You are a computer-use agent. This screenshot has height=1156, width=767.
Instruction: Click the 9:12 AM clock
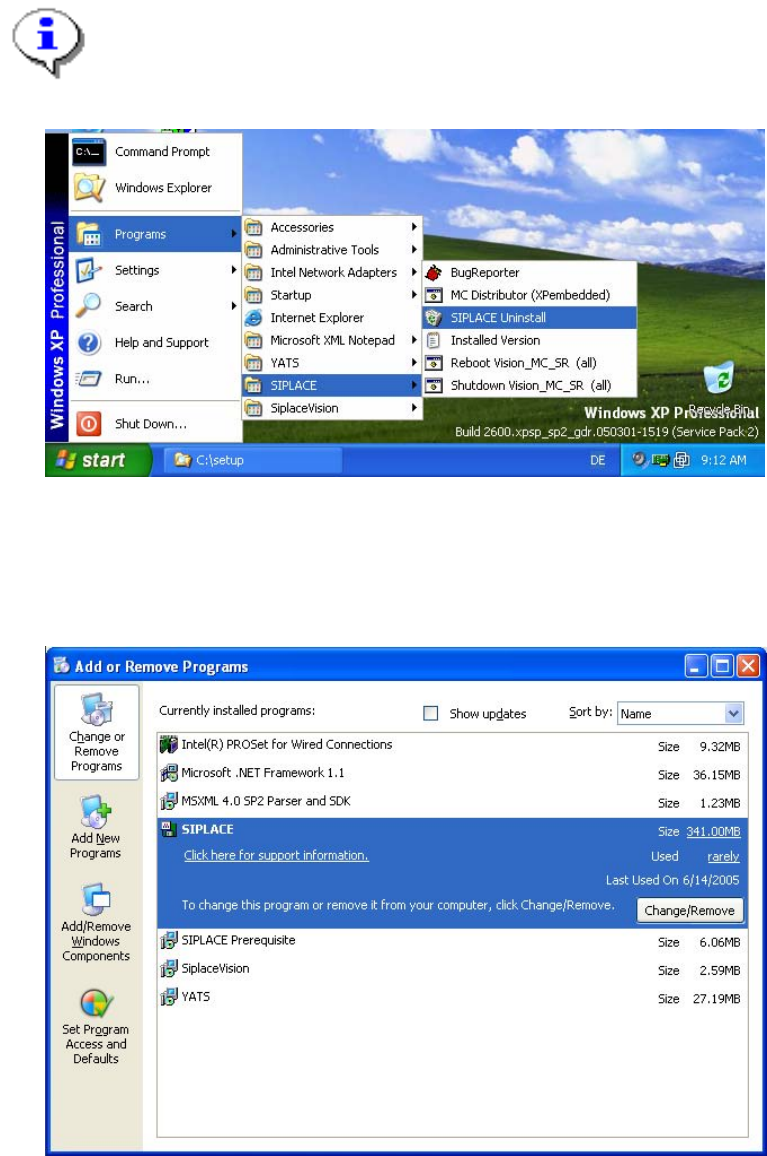point(723,460)
